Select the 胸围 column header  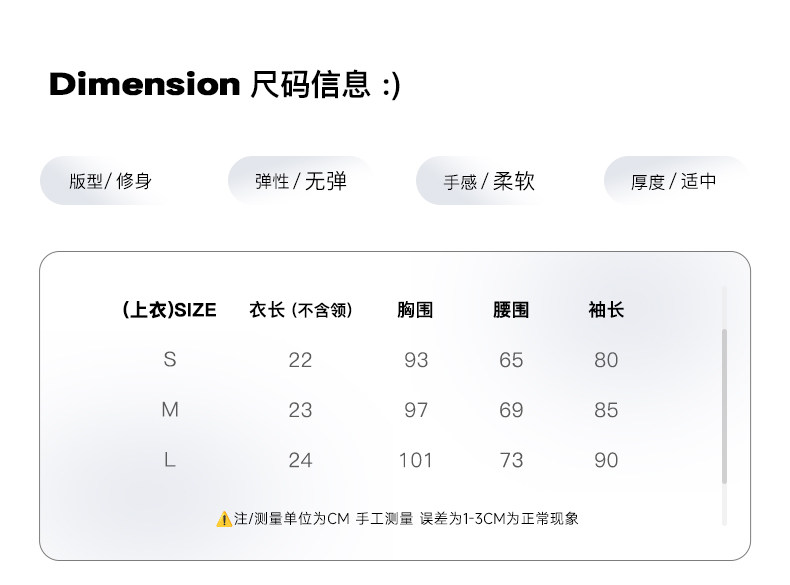click(415, 310)
